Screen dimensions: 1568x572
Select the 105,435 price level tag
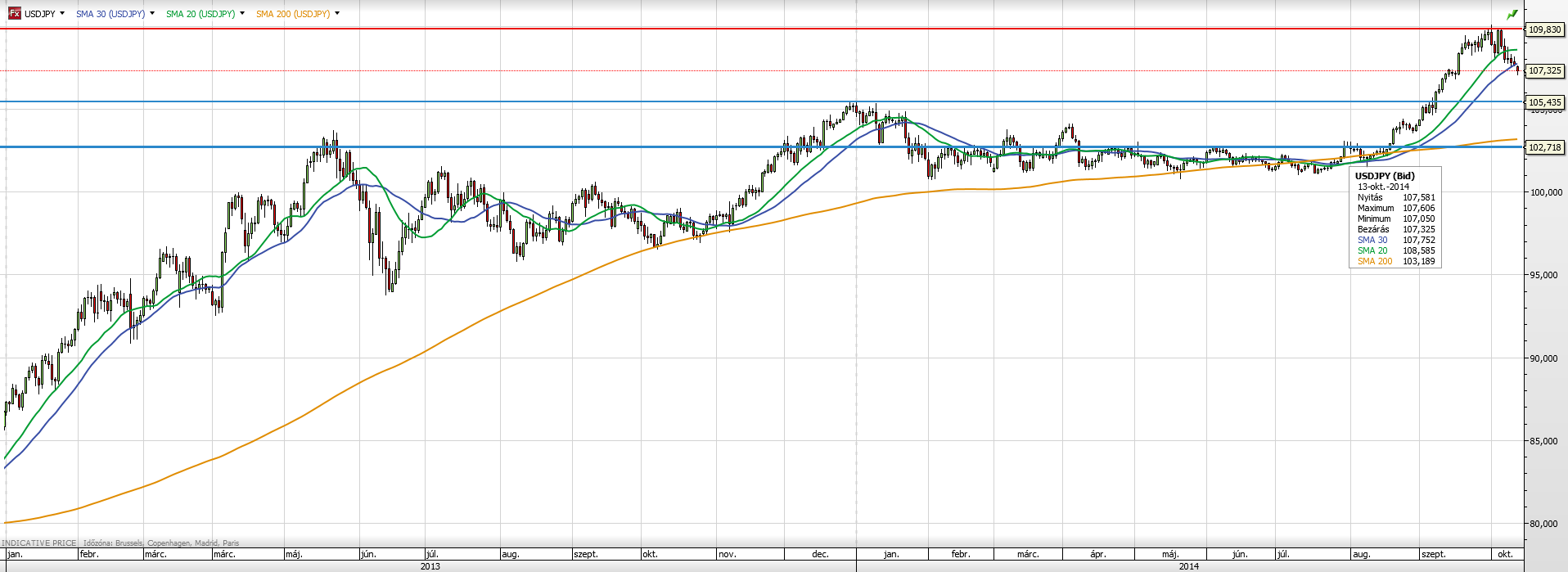coord(1545,102)
